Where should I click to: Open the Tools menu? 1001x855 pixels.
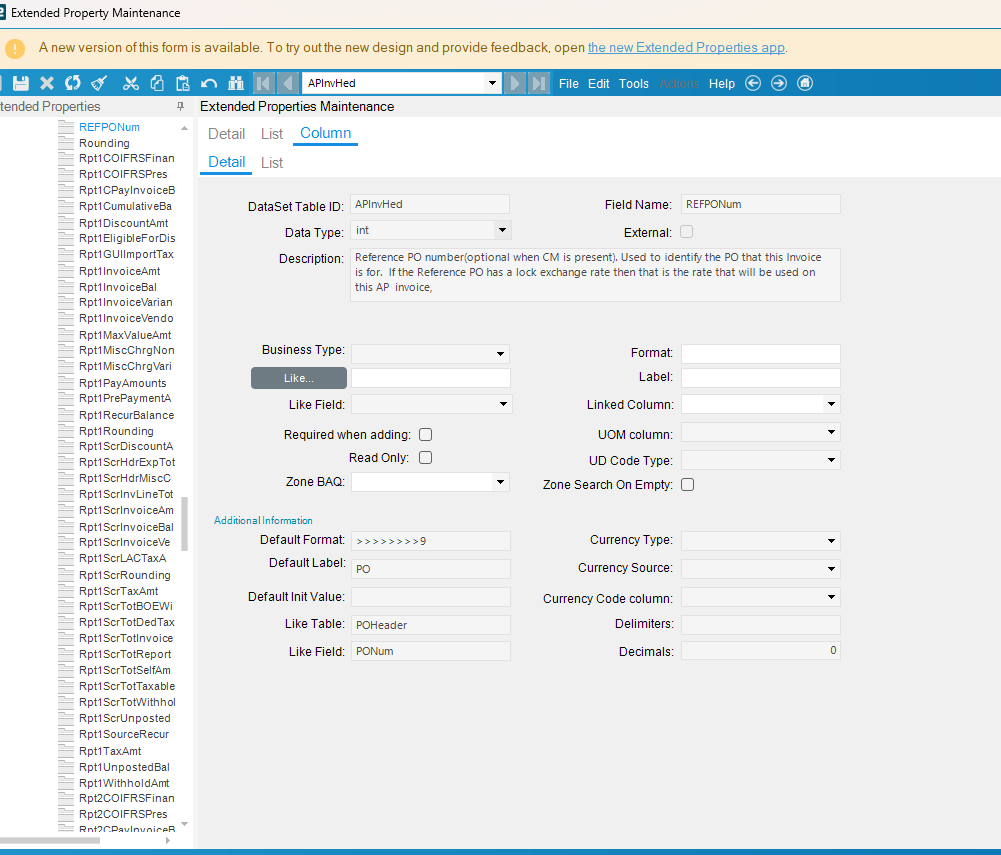[x=634, y=84]
